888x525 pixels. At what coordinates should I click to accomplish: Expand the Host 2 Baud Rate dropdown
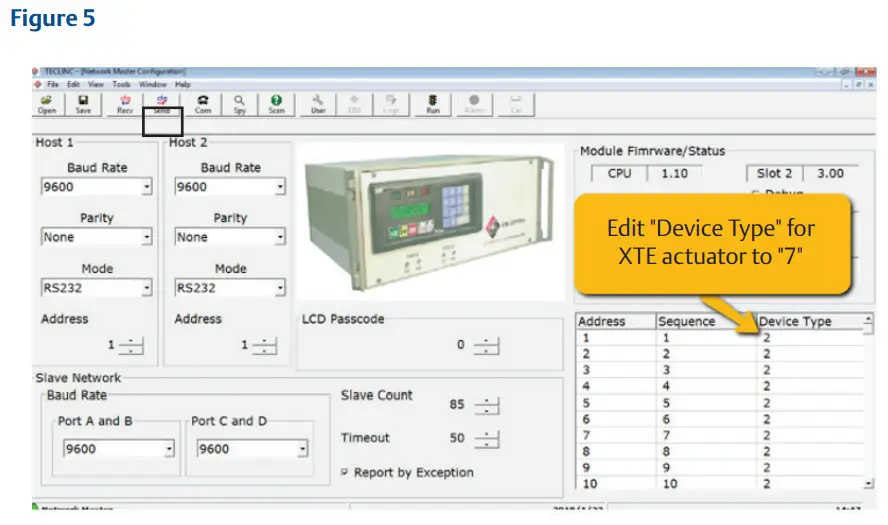point(280,186)
